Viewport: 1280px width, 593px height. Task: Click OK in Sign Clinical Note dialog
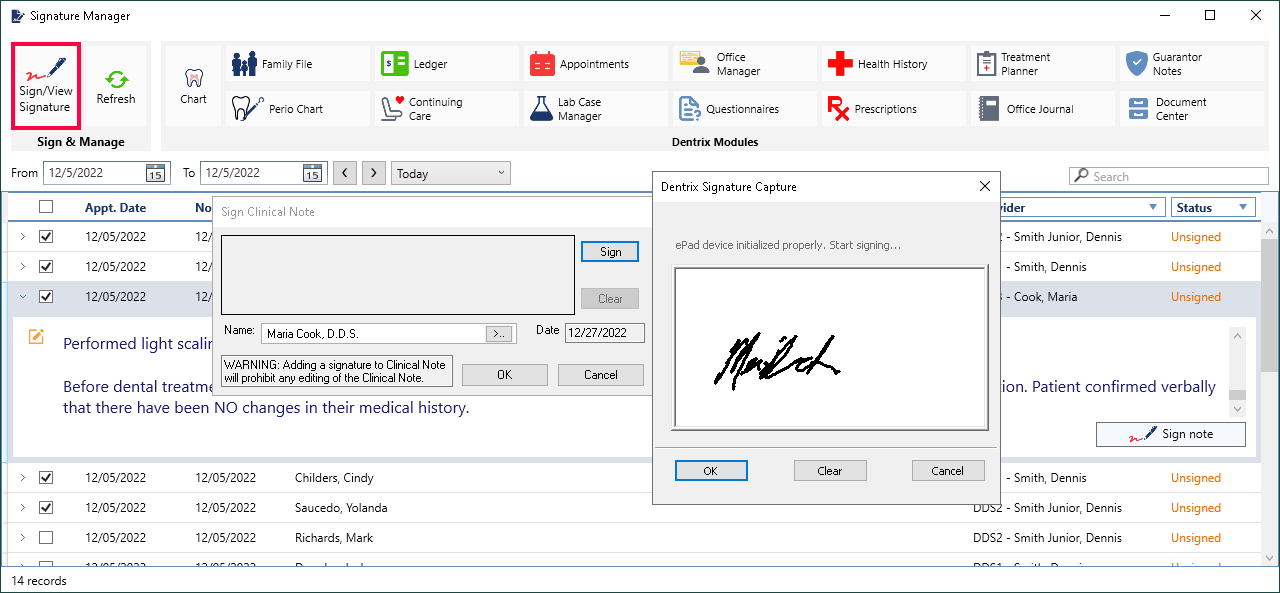tap(504, 375)
